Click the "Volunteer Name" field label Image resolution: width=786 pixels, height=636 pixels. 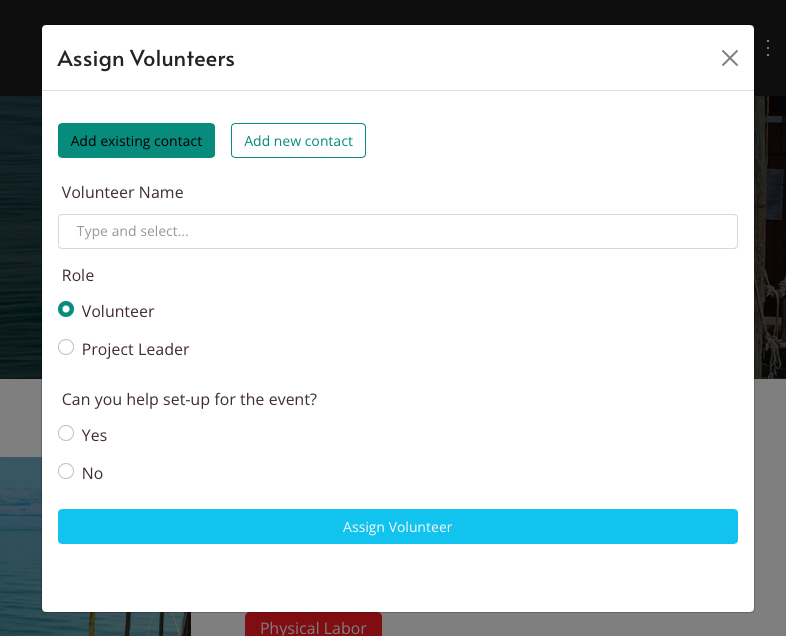[x=122, y=192]
